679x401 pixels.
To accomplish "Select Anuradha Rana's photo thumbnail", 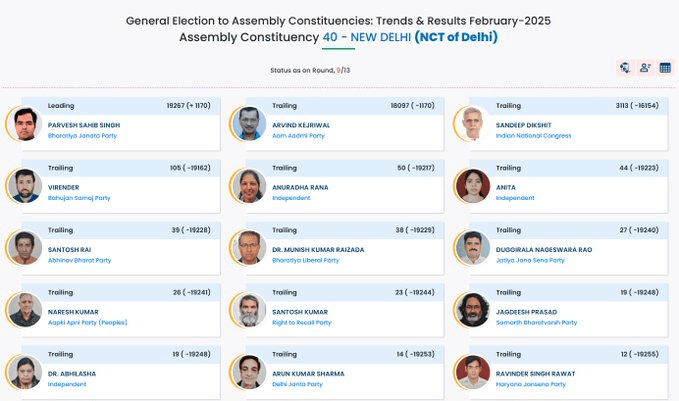I will (x=249, y=186).
